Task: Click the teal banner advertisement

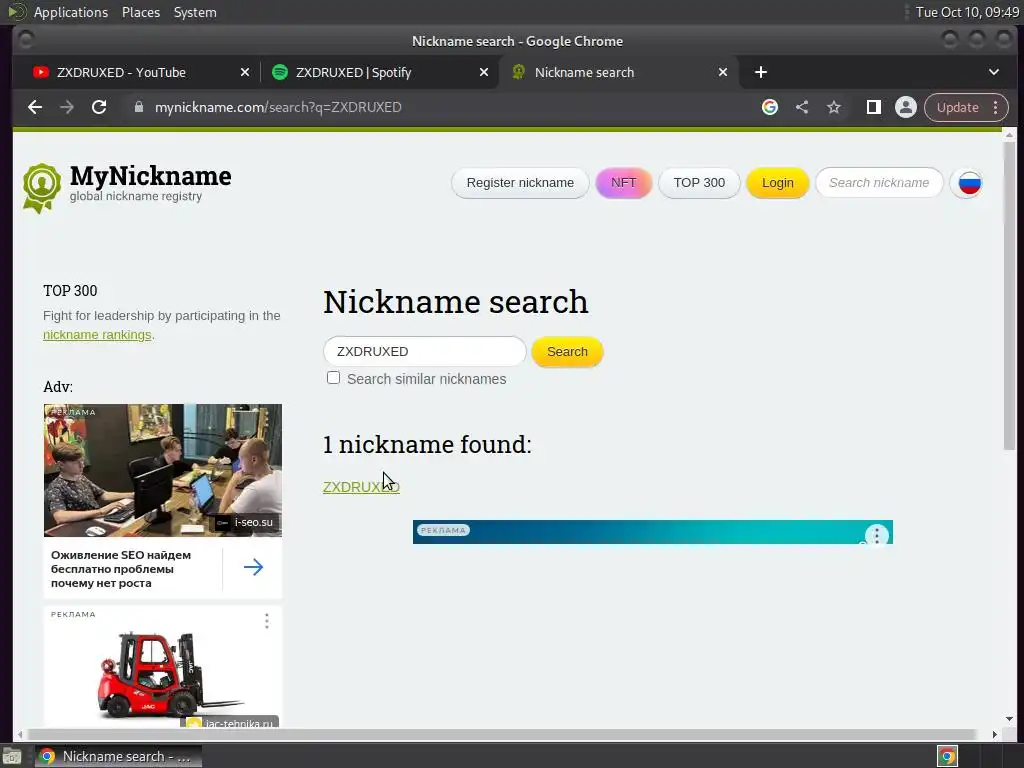Action: [652, 532]
